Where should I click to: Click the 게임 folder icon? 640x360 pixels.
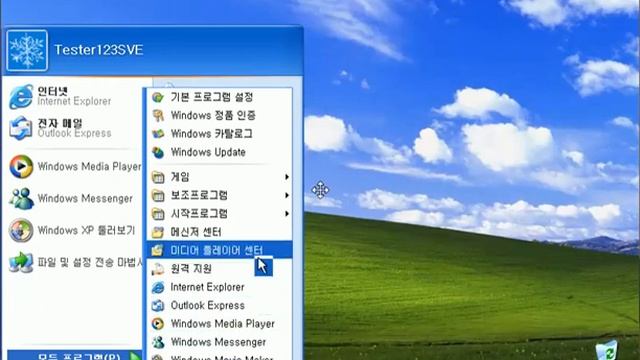[x=158, y=177]
